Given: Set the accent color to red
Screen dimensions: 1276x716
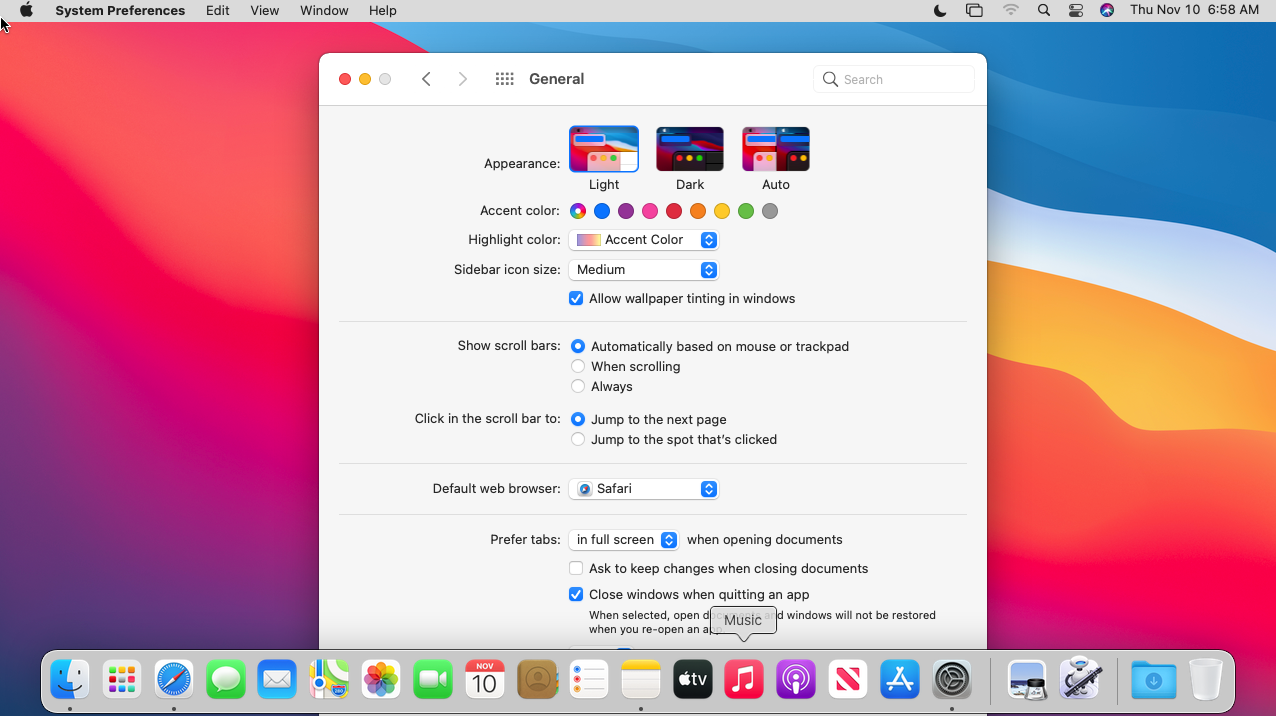Looking at the screenshot, I should coord(674,211).
